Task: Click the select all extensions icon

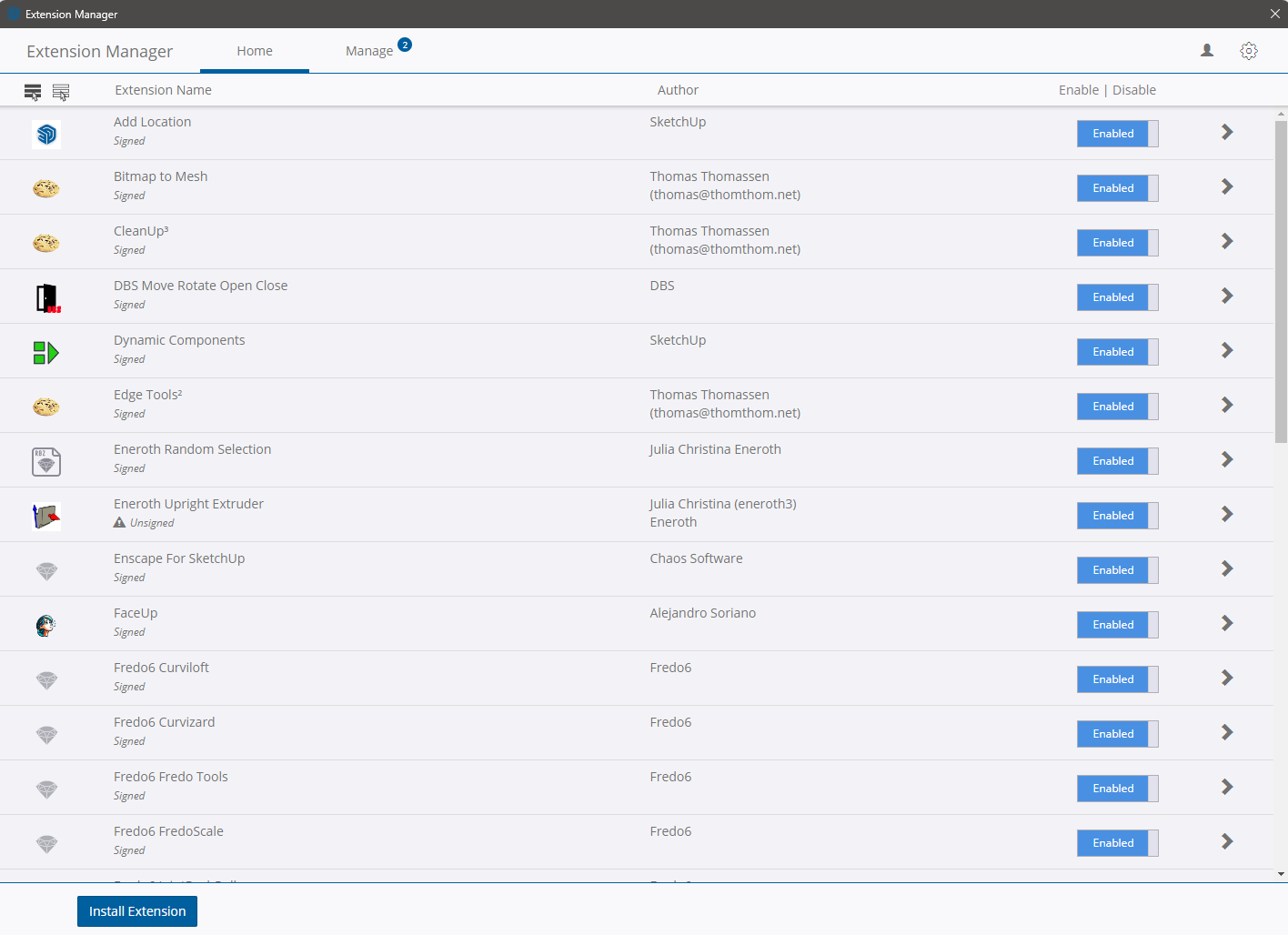Action: pos(33,92)
